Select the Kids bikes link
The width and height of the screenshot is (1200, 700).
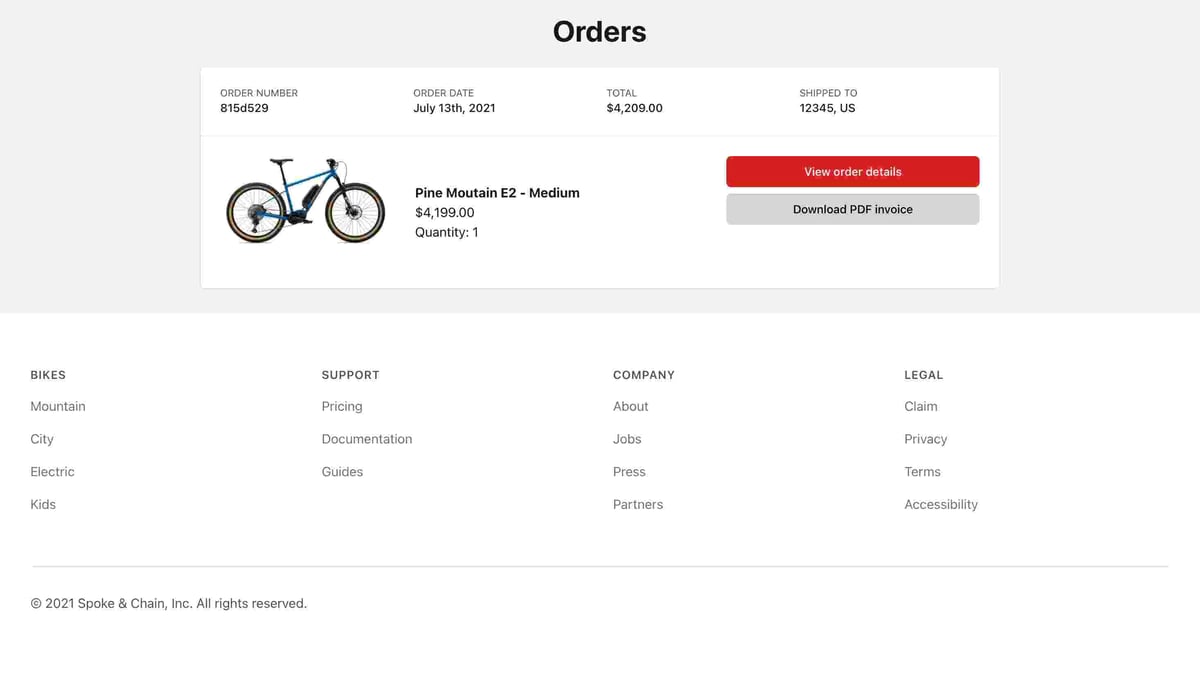tap(43, 505)
